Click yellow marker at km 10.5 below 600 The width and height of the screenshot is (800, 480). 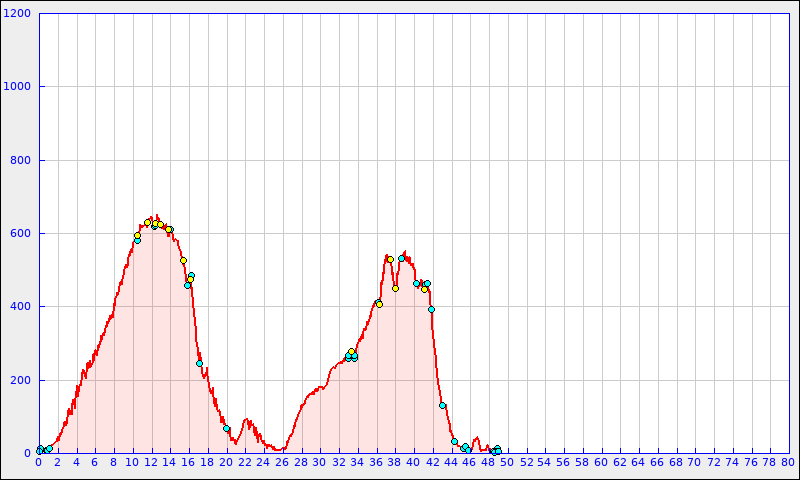(x=137, y=235)
